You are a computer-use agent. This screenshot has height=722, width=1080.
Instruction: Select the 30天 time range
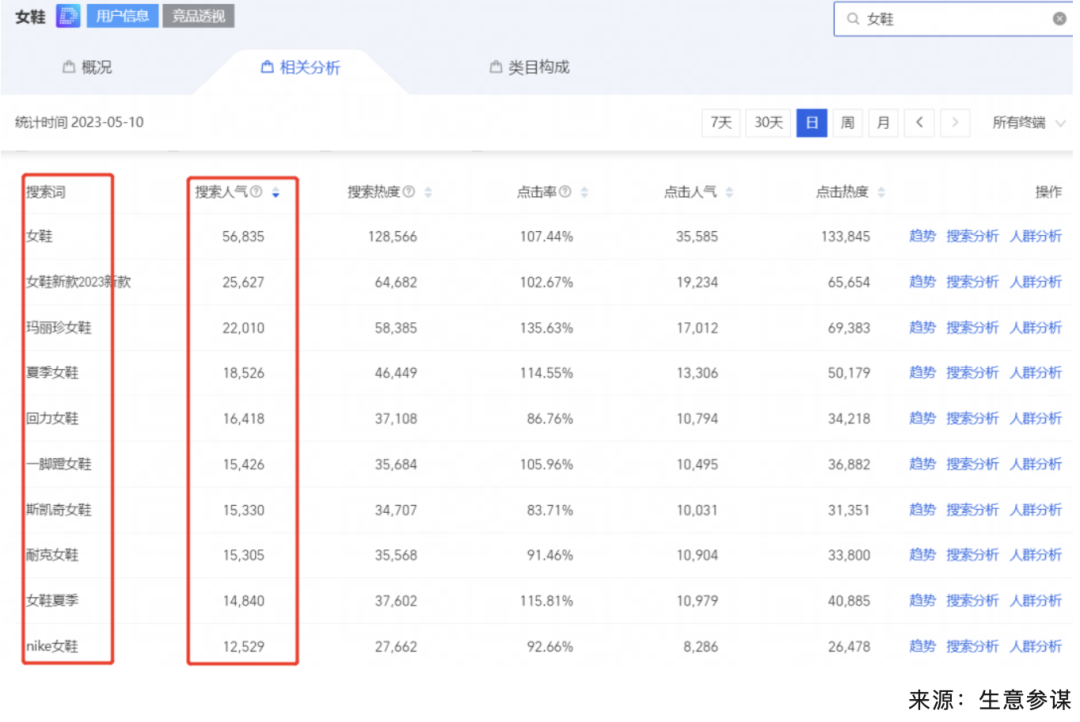[x=768, y=123]
